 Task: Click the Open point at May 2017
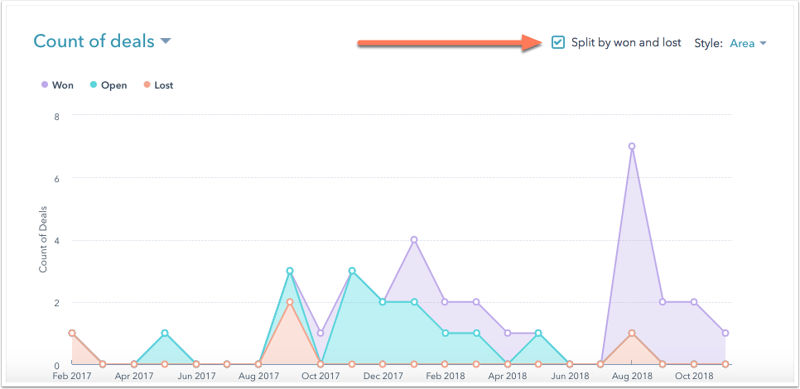[165, 333]
